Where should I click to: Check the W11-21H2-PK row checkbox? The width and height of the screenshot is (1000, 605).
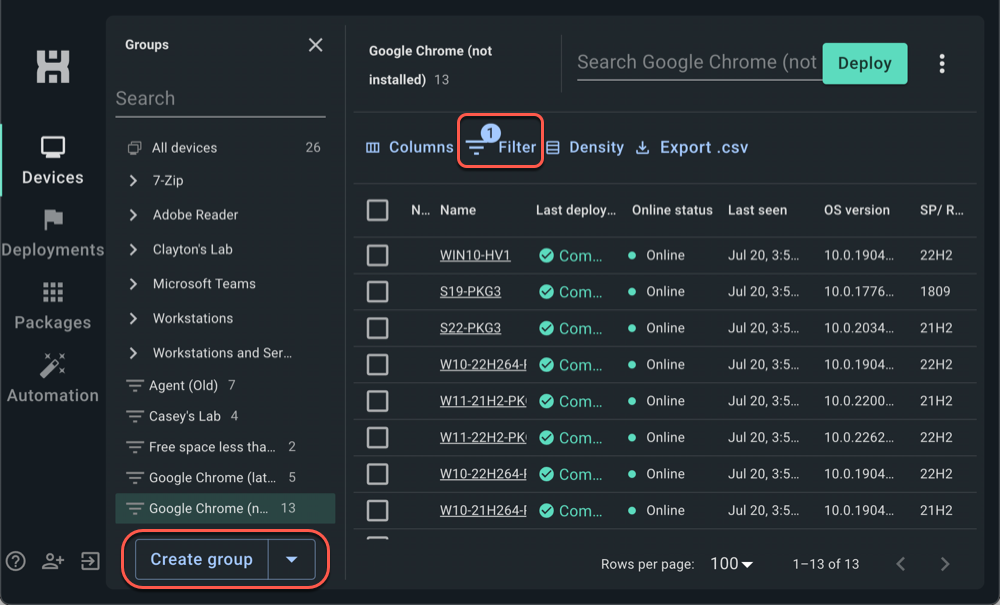click(378, 401)
